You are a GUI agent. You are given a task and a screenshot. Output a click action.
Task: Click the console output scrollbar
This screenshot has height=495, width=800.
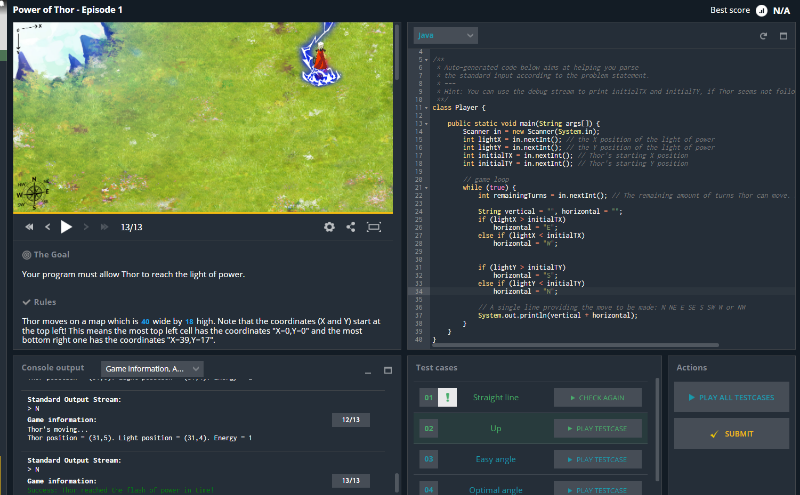tap(396, 482)
